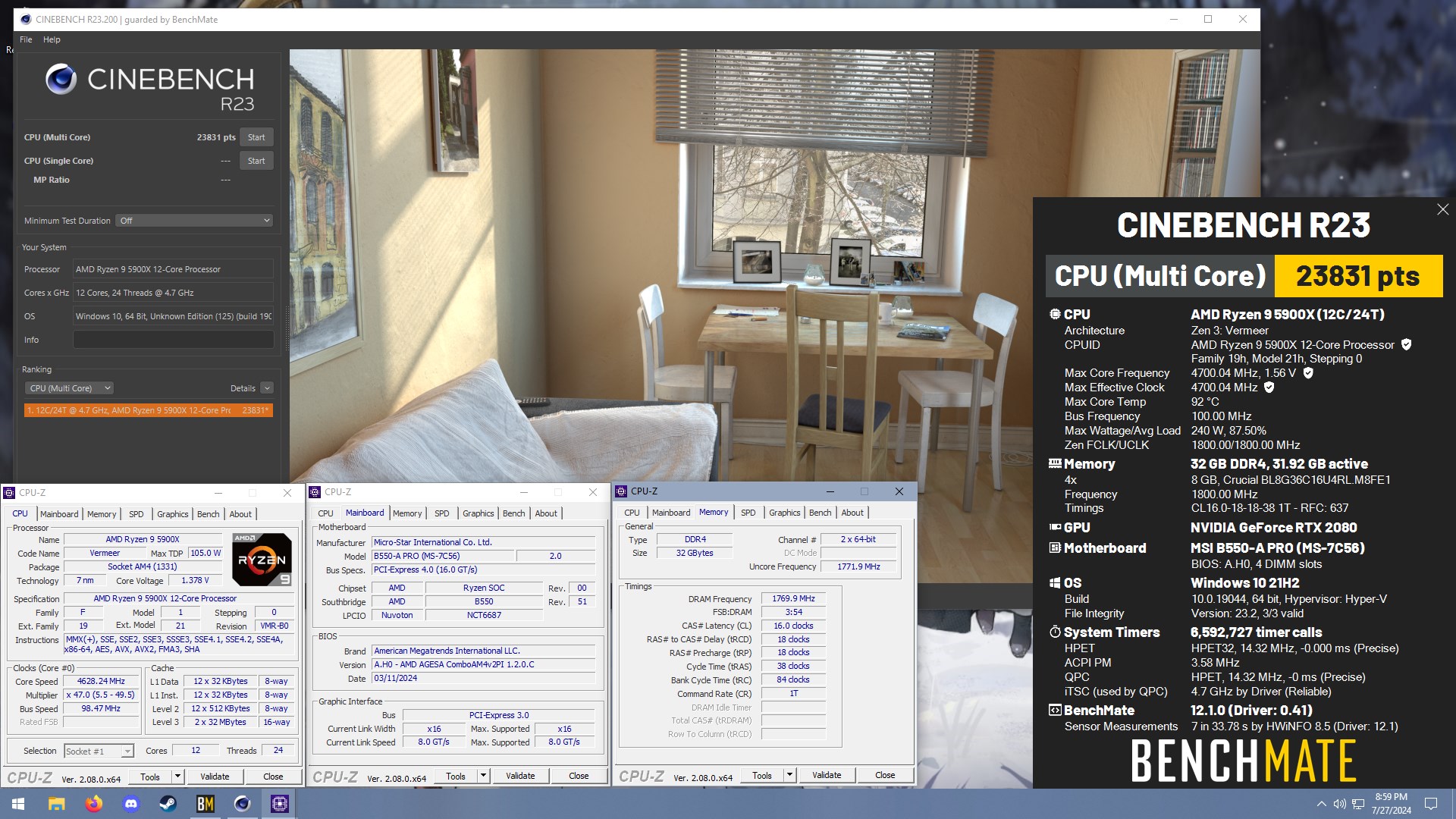Screen dimensions: 1456x819
Task: Click Tools button in Mainboard CPU-Z window
Action: [456, 776]
